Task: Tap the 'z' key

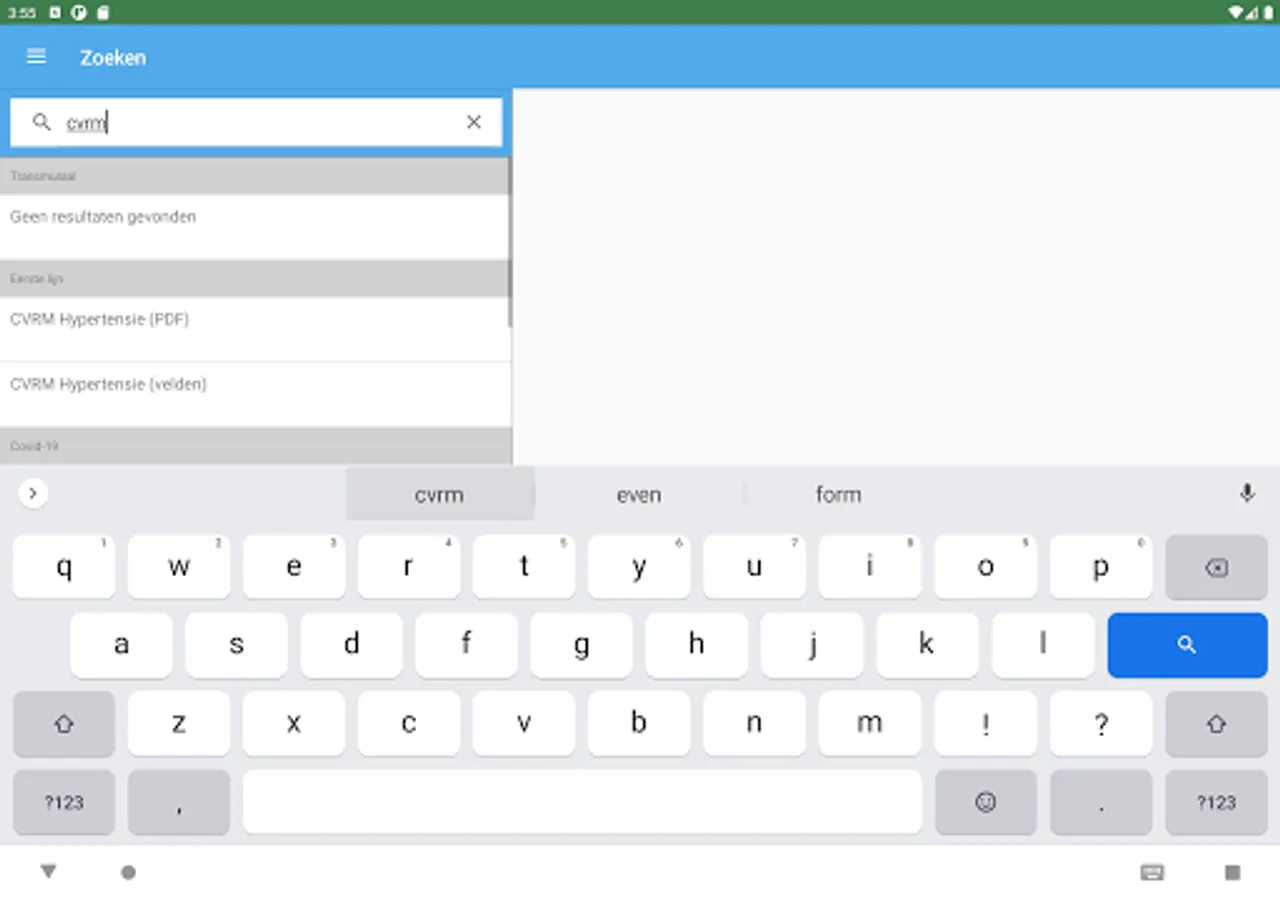Action: pyautogui.click(x=179, y=724)
